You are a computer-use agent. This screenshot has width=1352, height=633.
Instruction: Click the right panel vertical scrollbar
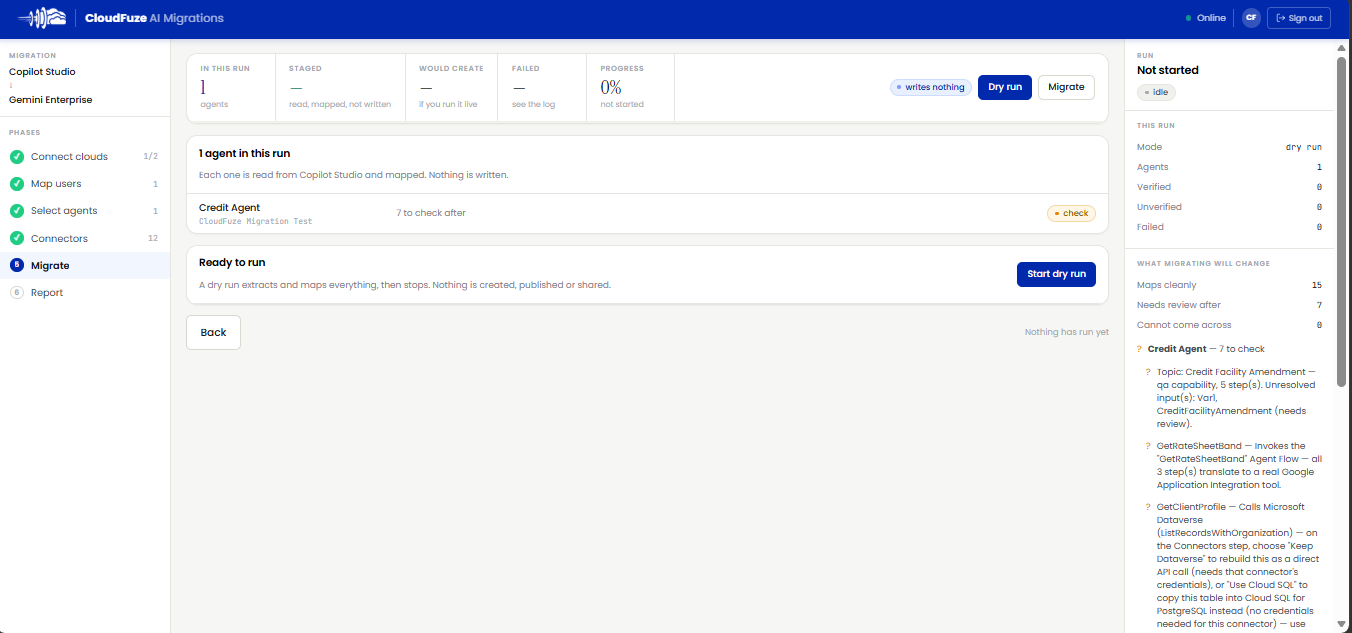(x=1341, y=220)
